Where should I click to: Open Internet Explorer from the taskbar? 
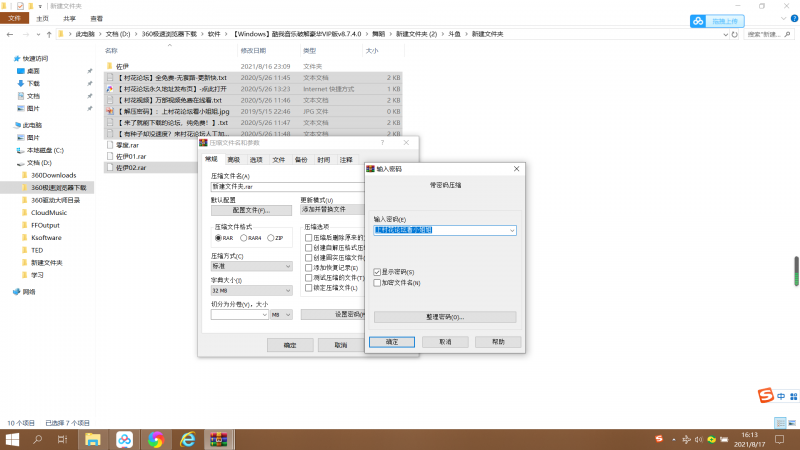point(186,439)
